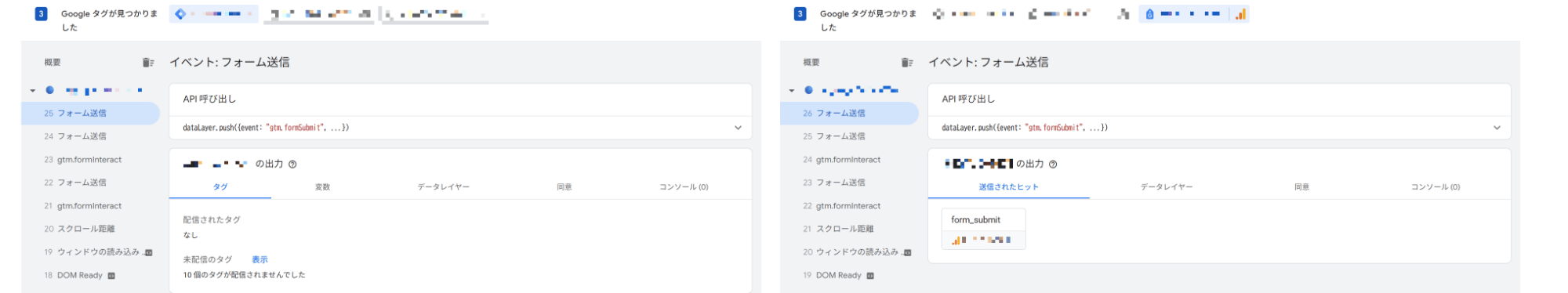Select event 18 DOM Ready
1568x293 pixels.
(x=90, y=276)
